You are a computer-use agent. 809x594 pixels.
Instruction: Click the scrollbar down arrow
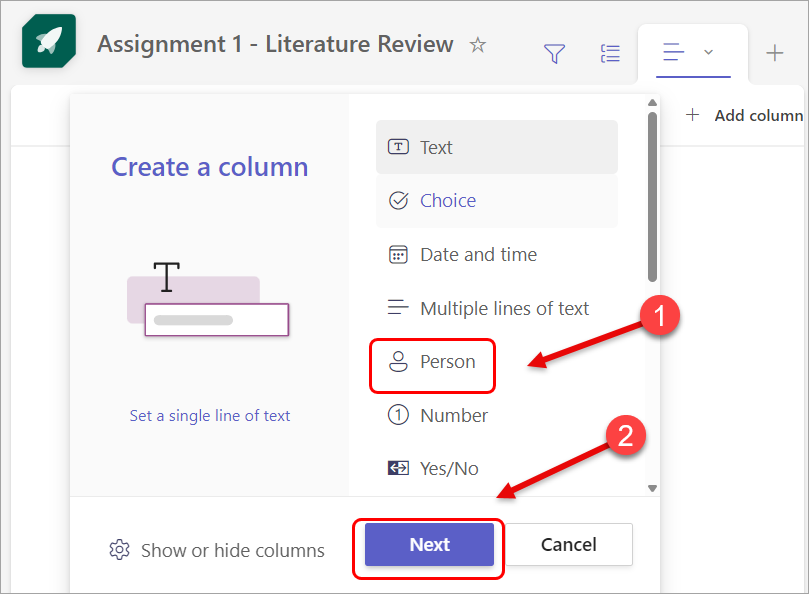[x=652, y=488]
